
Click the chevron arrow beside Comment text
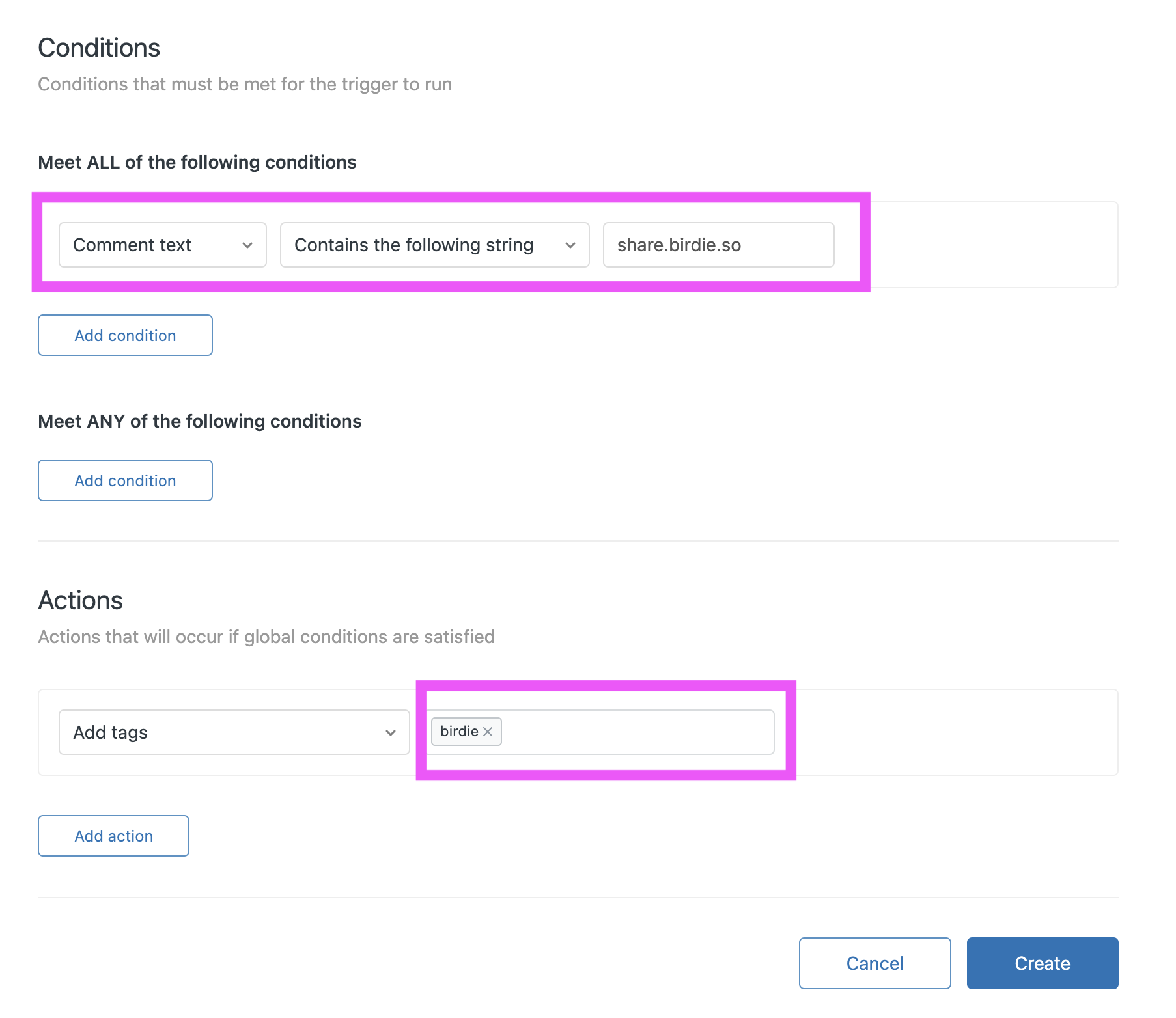tap(247, 245)
